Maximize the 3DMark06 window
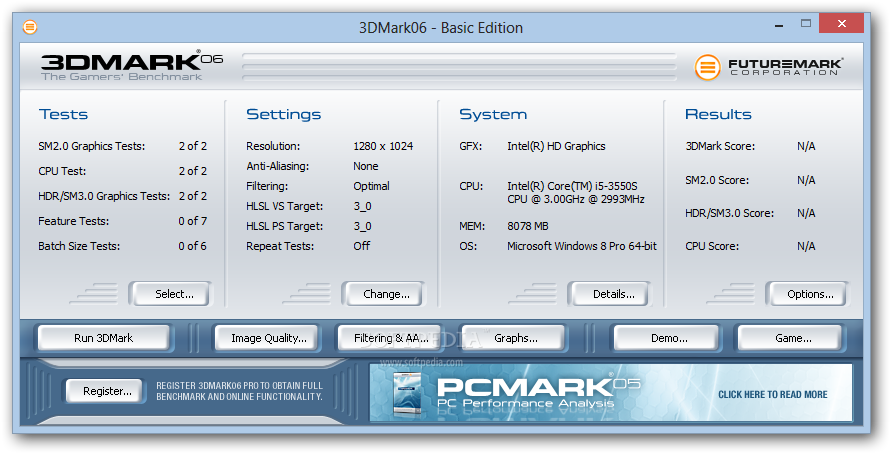Screen dimensions: 891x454 coord(806,24)
